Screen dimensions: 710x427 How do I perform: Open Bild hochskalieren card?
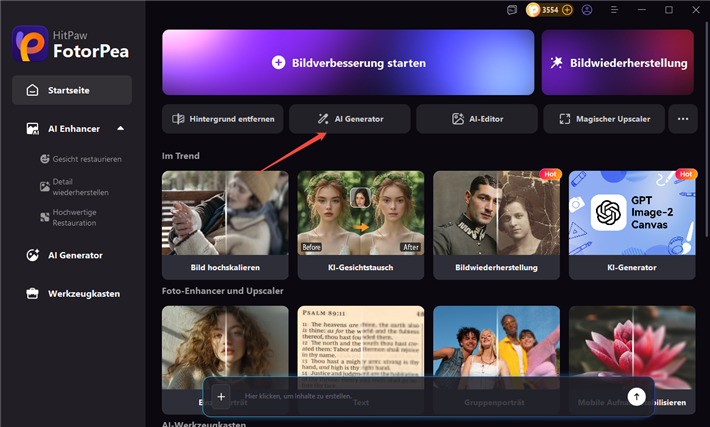click(x=225, y=225)
